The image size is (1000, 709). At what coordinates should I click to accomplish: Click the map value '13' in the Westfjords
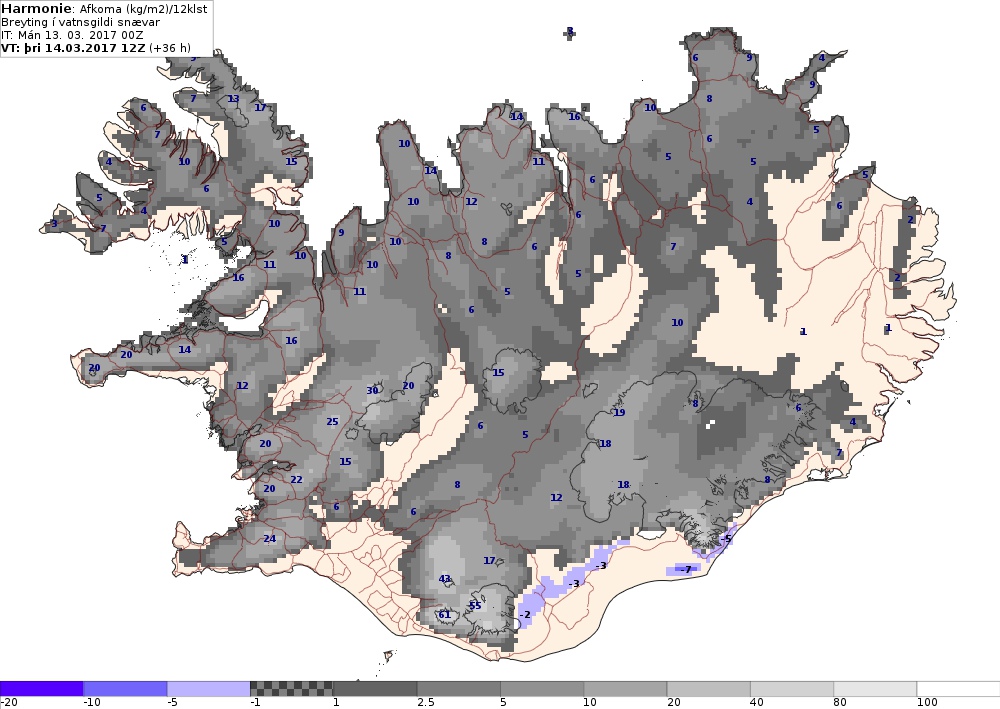coord(233,99)
